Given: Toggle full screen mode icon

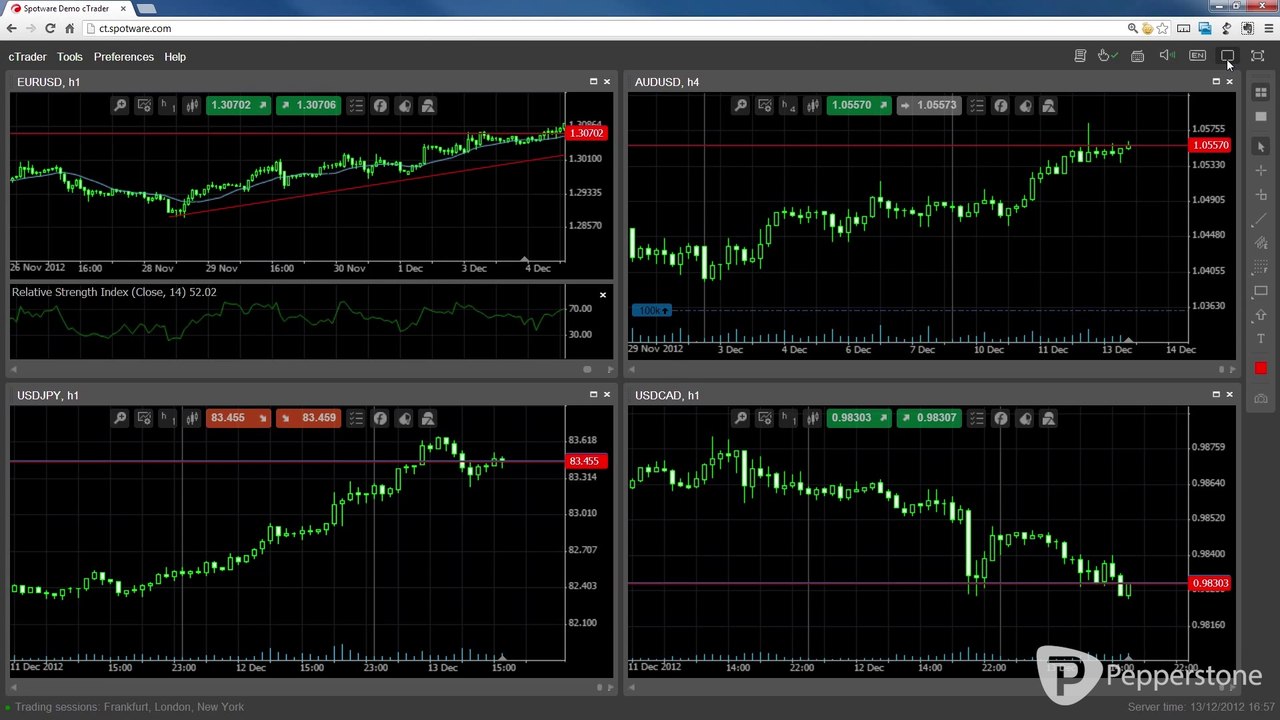Looking at the screenshot, I should tap(1258, 56).
